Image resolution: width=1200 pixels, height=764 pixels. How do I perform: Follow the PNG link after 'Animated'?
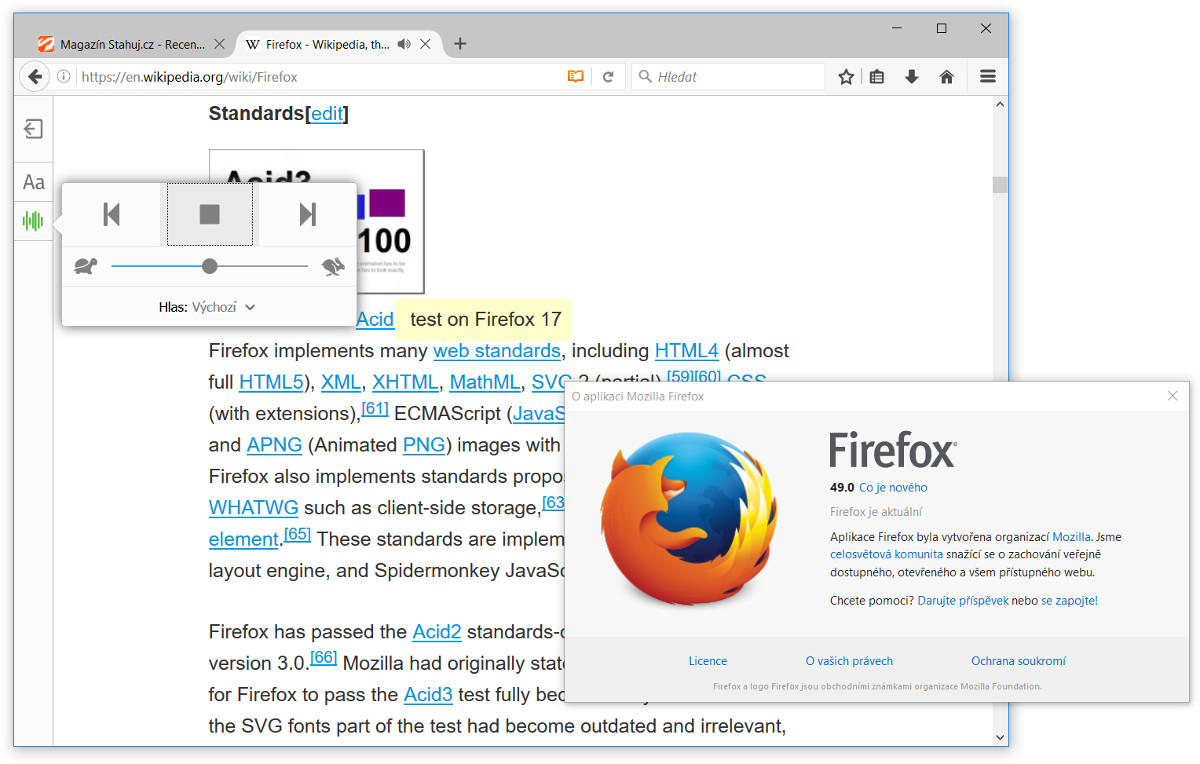[x=424, y=445]
